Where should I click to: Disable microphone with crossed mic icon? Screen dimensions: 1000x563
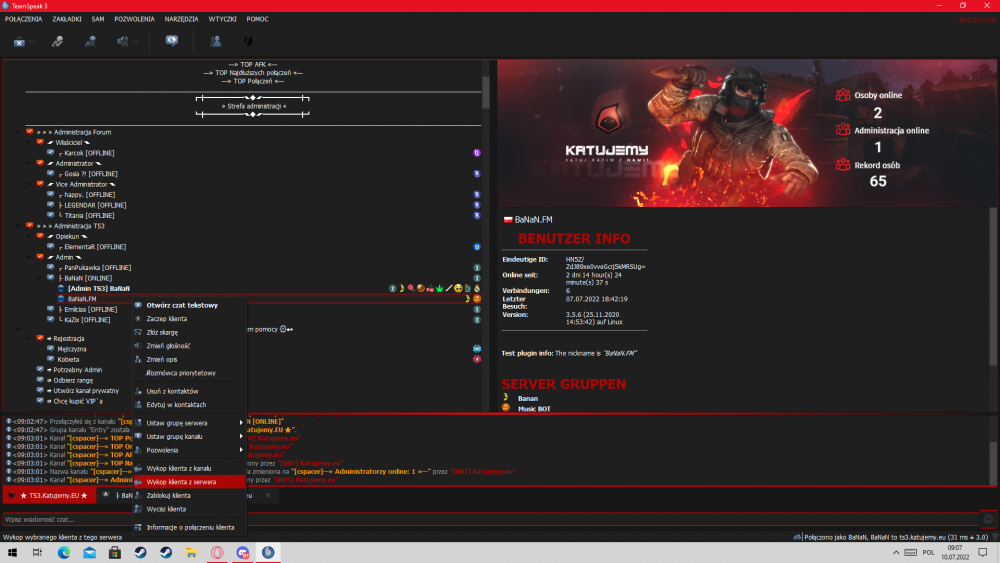pos(90,41)
